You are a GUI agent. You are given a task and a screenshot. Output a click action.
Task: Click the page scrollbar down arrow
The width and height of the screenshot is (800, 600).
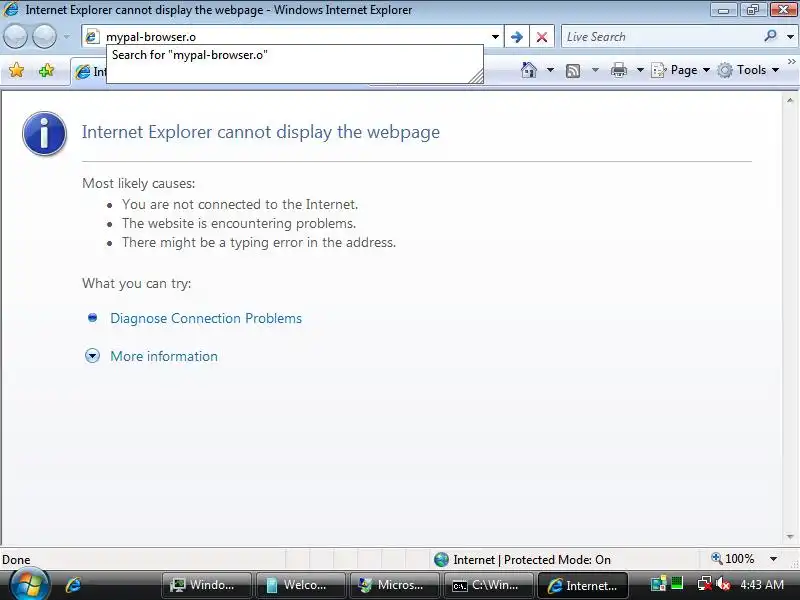(790, 537)
